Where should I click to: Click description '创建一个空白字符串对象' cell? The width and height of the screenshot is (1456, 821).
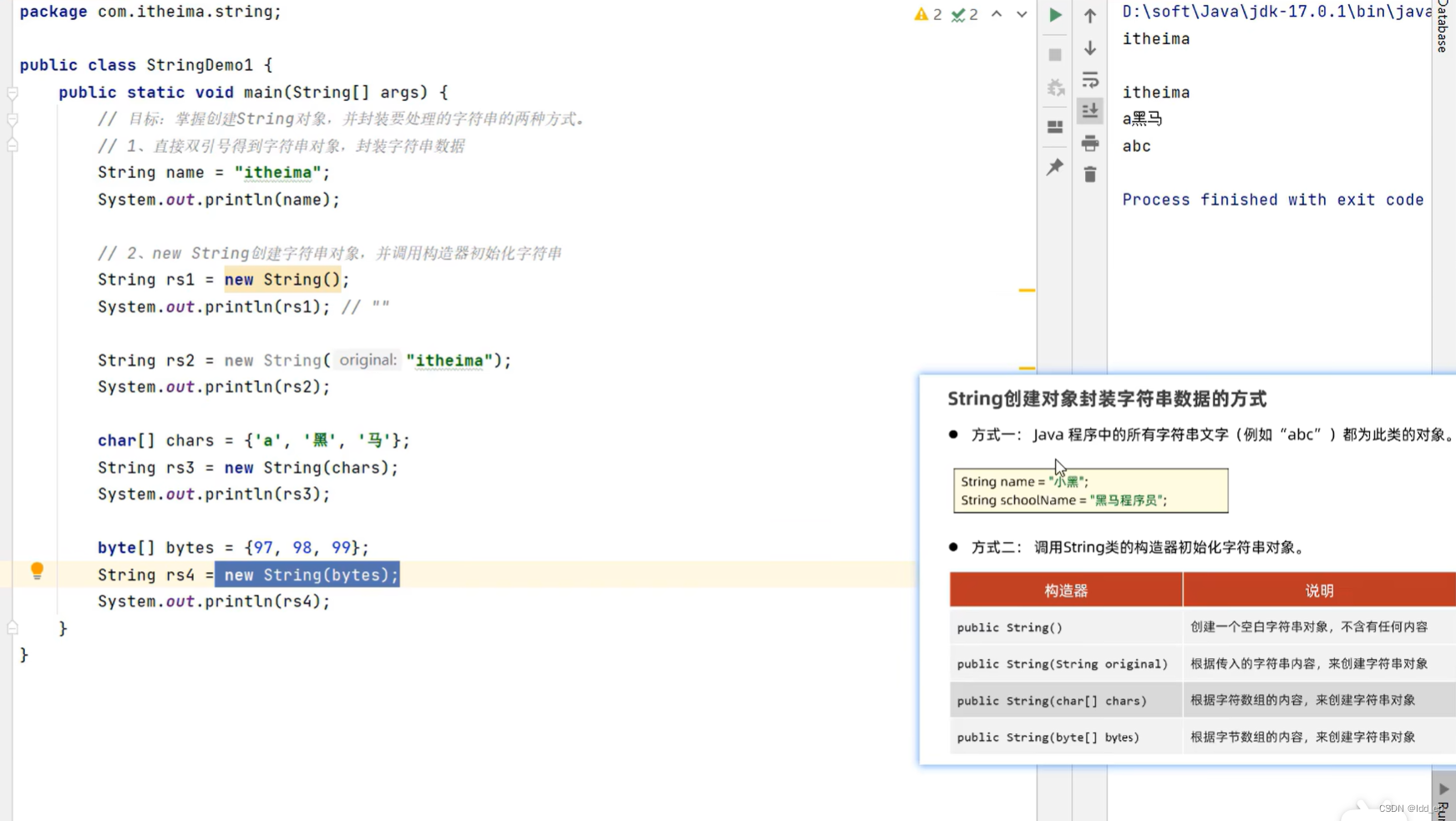click(x=1320, y=627)
